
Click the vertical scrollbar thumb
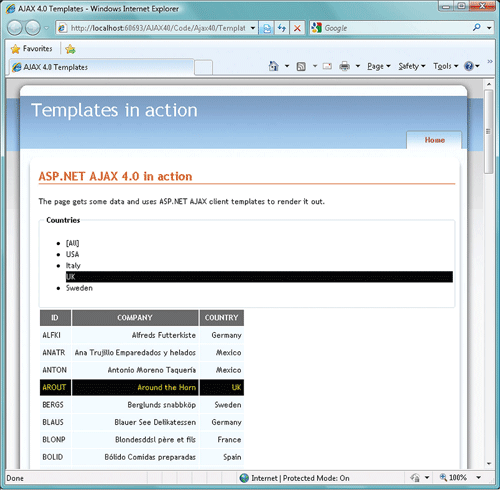click(x=489, y=132)
